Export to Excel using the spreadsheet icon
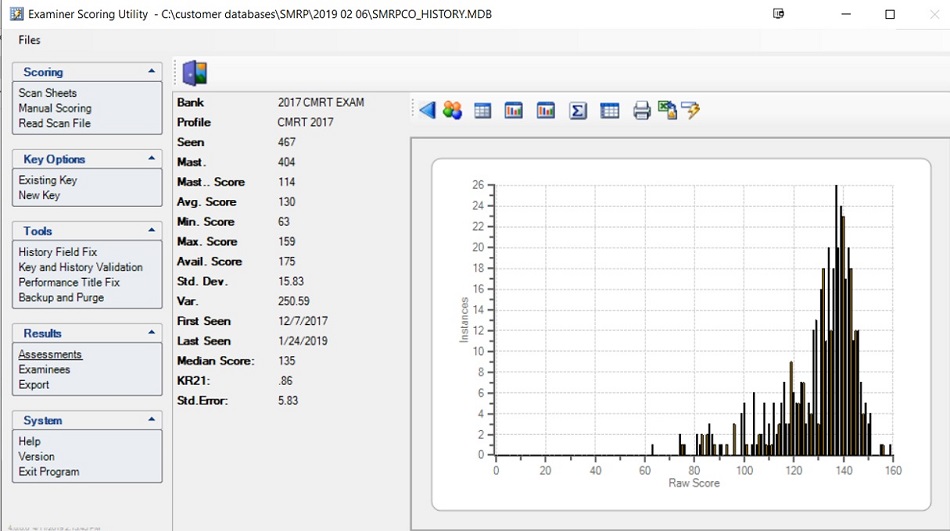Screen dimensions: 950x531 coord(667,110)
